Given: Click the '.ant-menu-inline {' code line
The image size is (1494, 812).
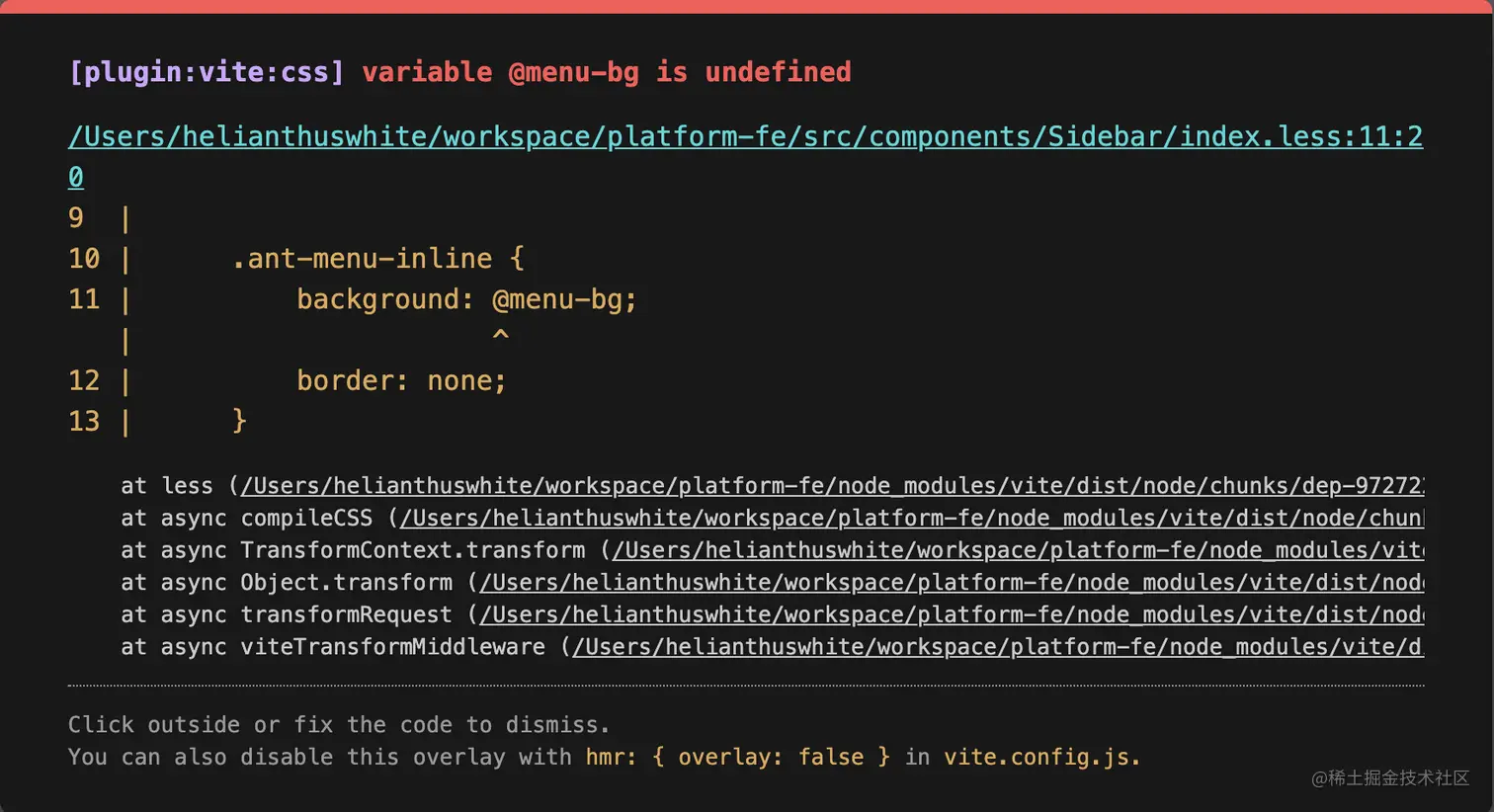Looking at the screenshot, I should (x=377, y=259).
